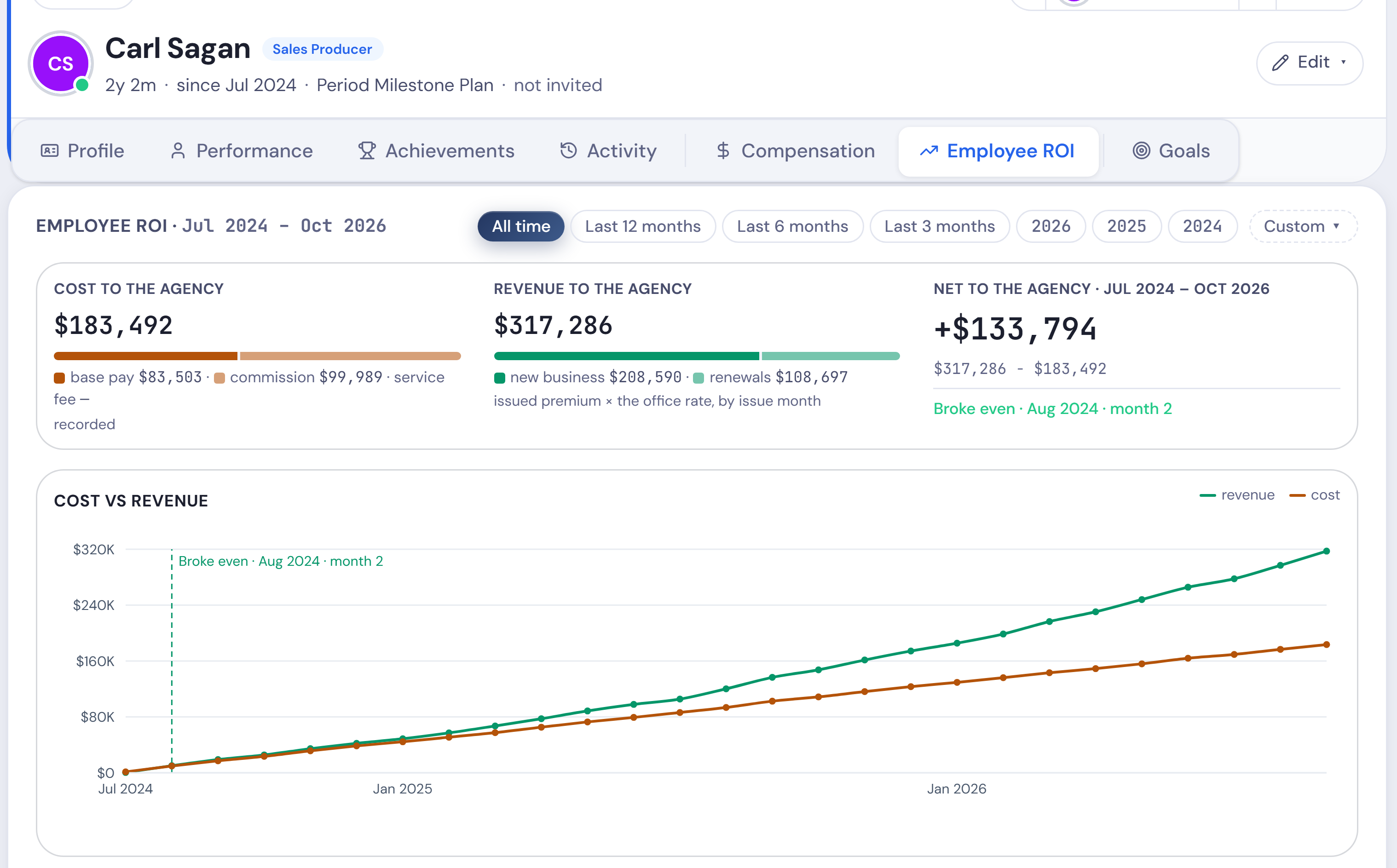
Task: Click the Employee ROI trending-up icon
Action: 929,151
